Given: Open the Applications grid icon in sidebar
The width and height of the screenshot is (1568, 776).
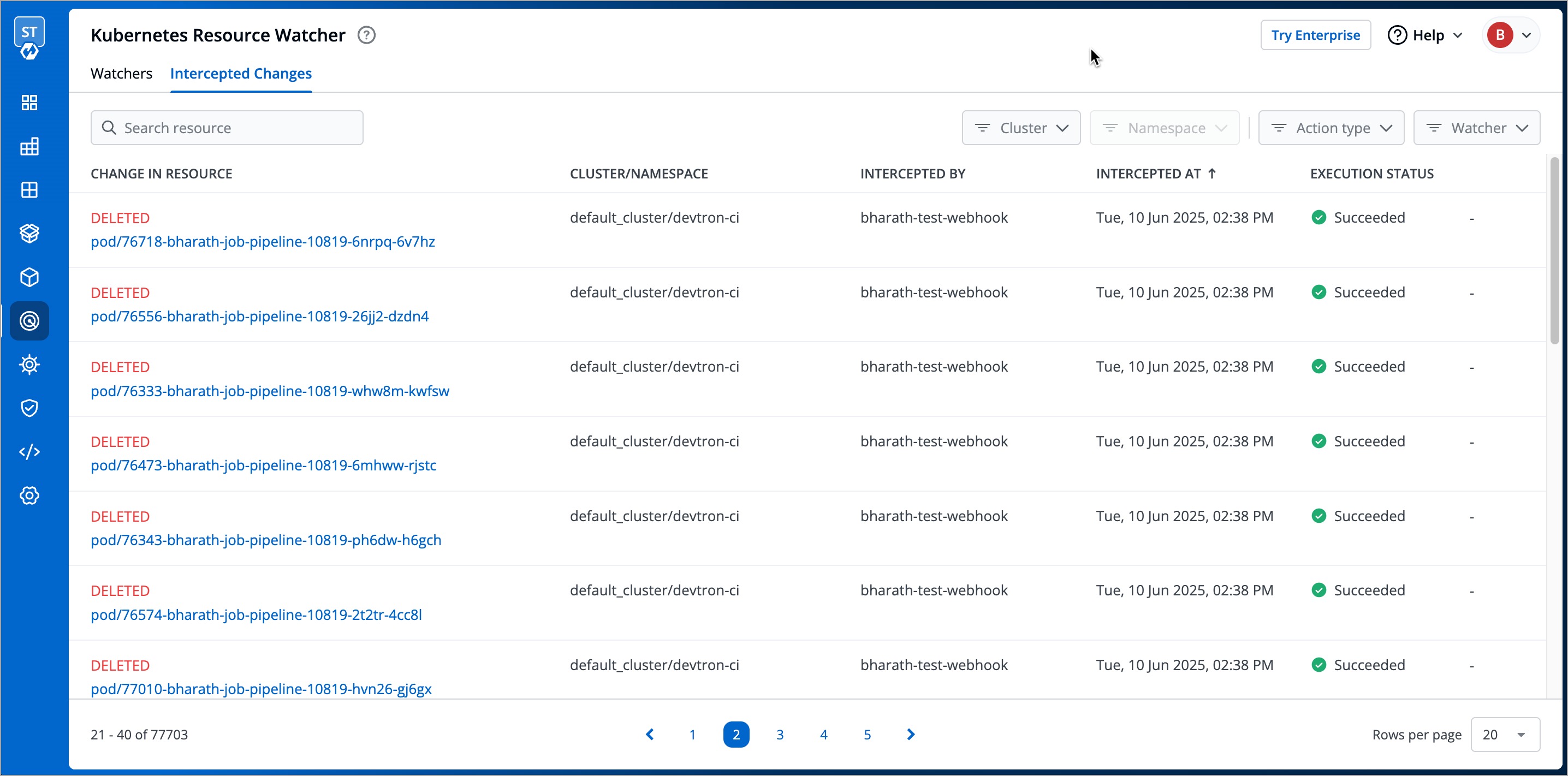Looking at the screenshot, I should pyautogui.click(x=29, y=102).
